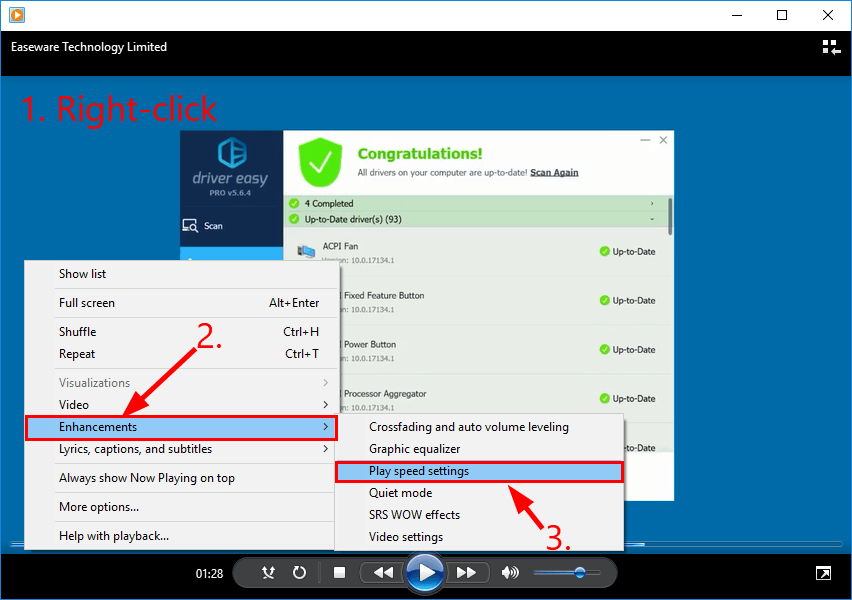
Task: Expand Lyrics, captions, and subtitles submenu
Action: (181, 449)
